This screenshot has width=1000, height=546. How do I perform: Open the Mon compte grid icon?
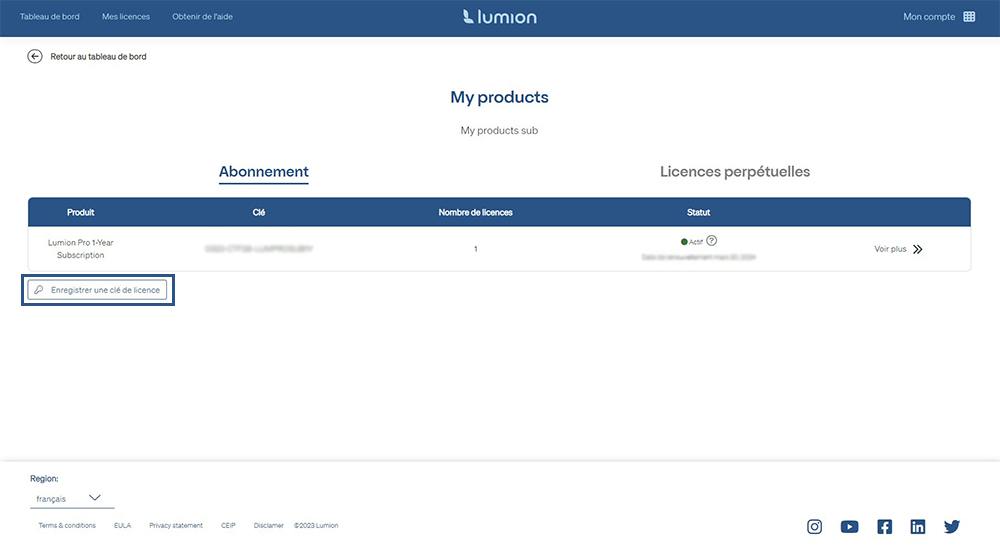pos(969,17)
